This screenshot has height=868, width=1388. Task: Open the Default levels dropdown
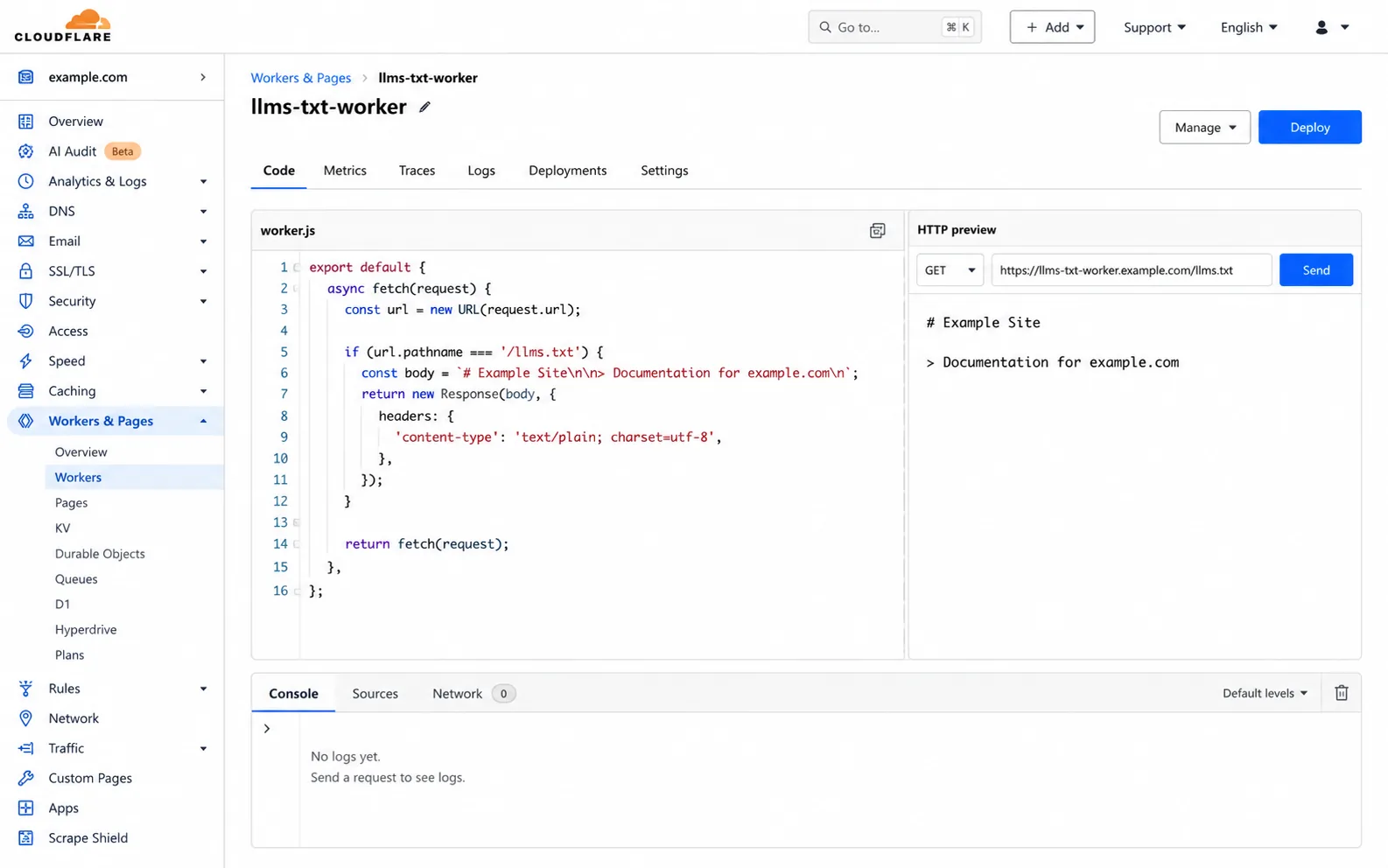[x=1265, y=693]
